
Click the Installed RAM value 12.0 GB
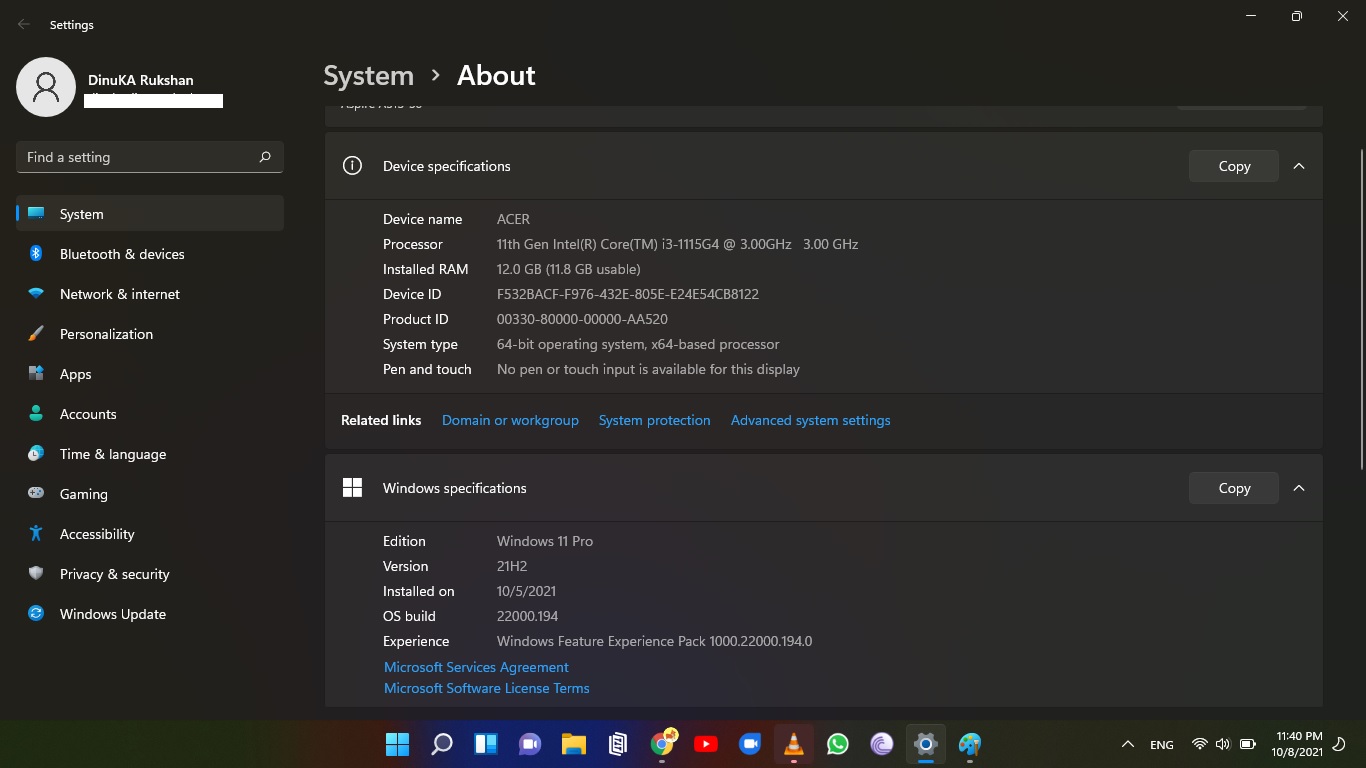pos(569,269)
